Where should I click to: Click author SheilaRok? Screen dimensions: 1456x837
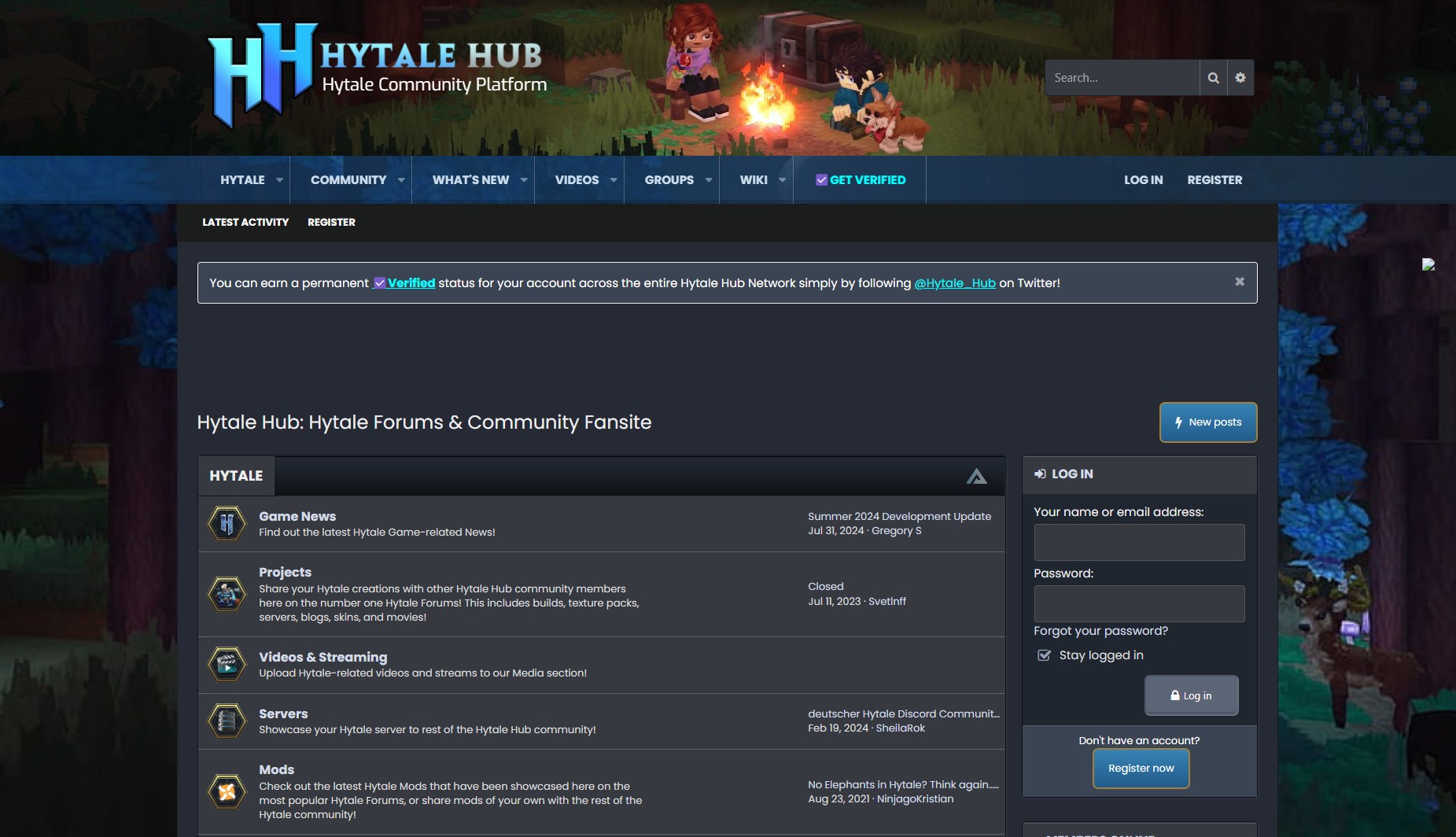coord(901,728)
